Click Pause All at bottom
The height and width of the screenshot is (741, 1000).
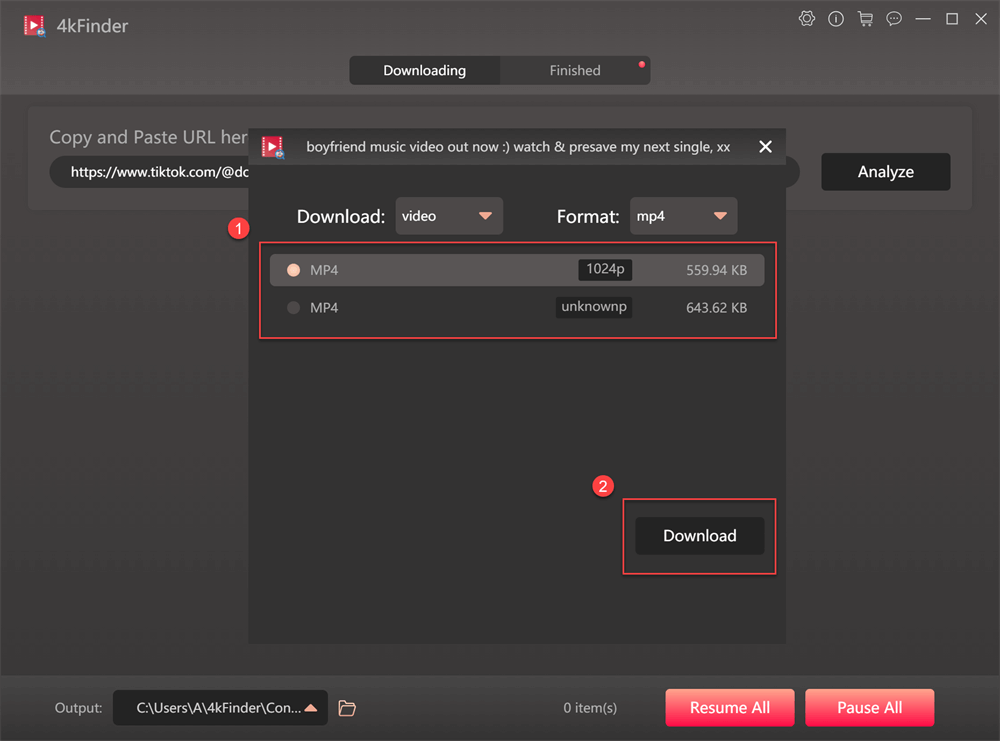[869, 707]
